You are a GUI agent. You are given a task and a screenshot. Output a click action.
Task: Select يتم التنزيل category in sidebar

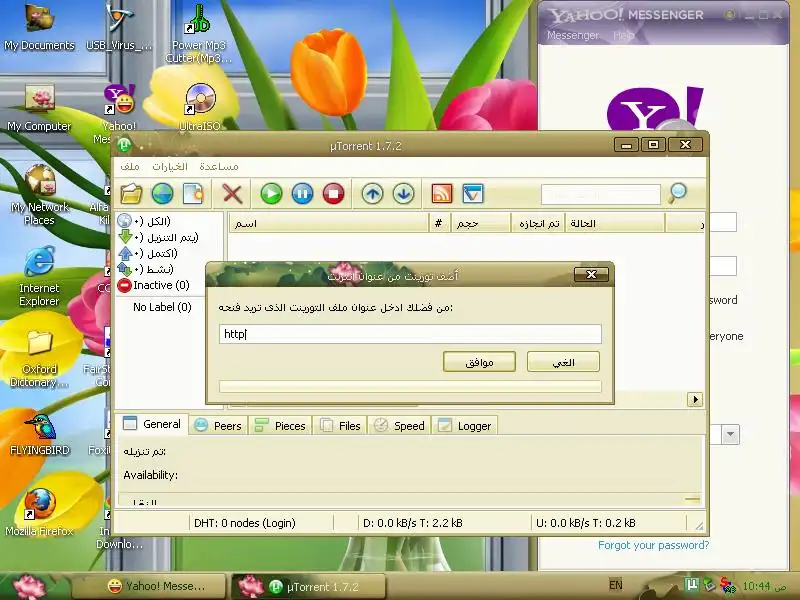(158, 237)
